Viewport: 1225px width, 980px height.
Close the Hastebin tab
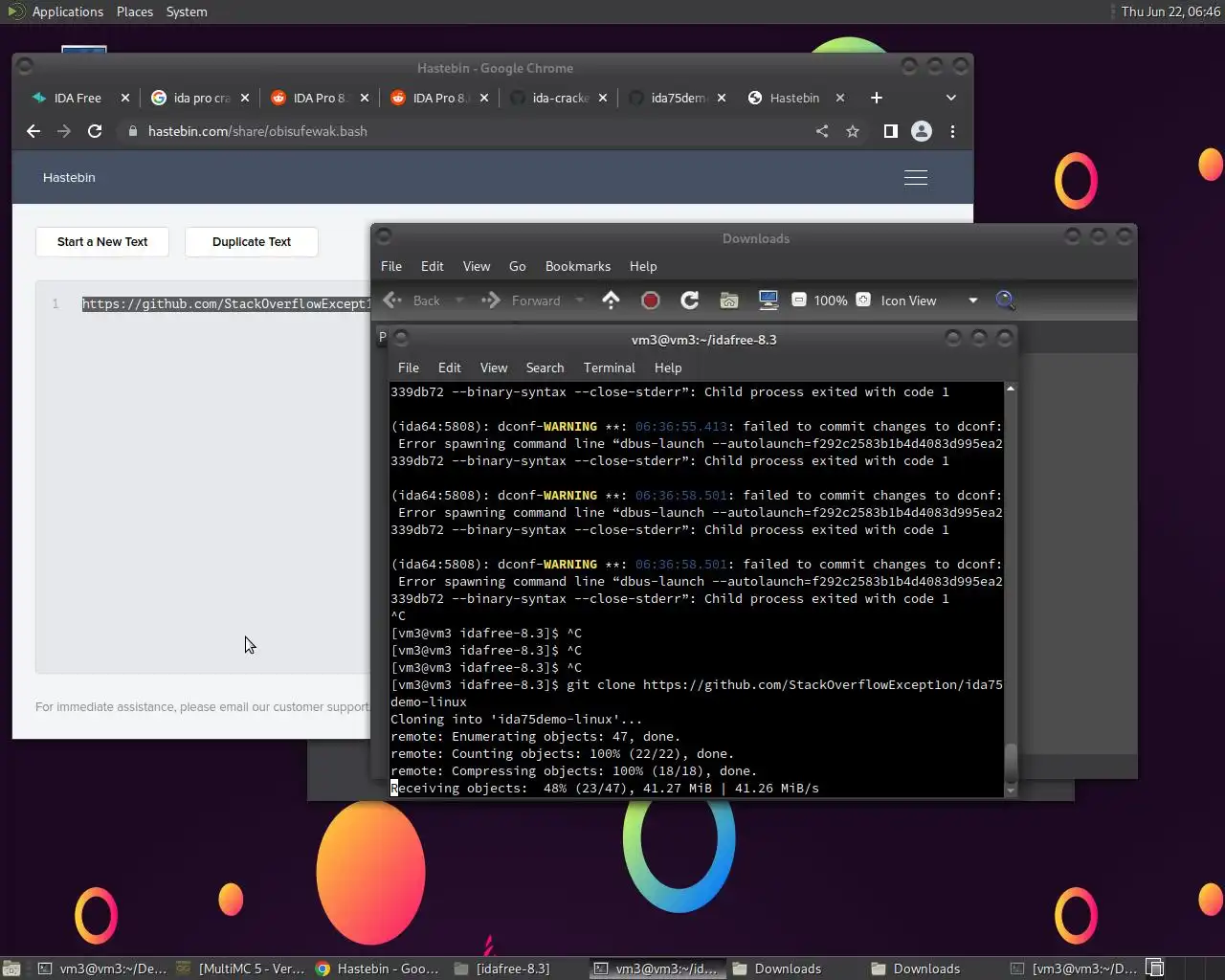[x=840, y=98]
